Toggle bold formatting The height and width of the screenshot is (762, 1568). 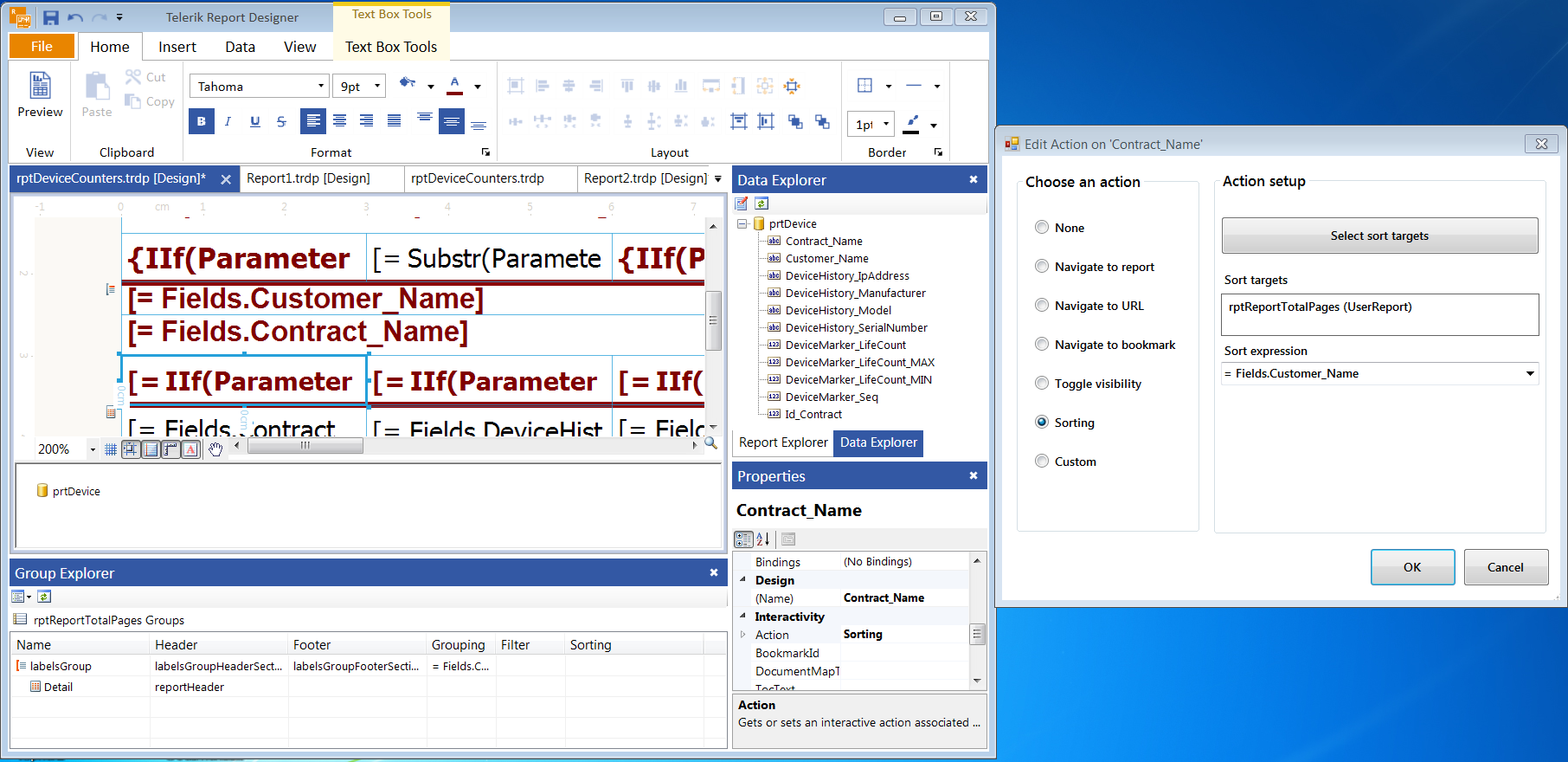point(202,121)
